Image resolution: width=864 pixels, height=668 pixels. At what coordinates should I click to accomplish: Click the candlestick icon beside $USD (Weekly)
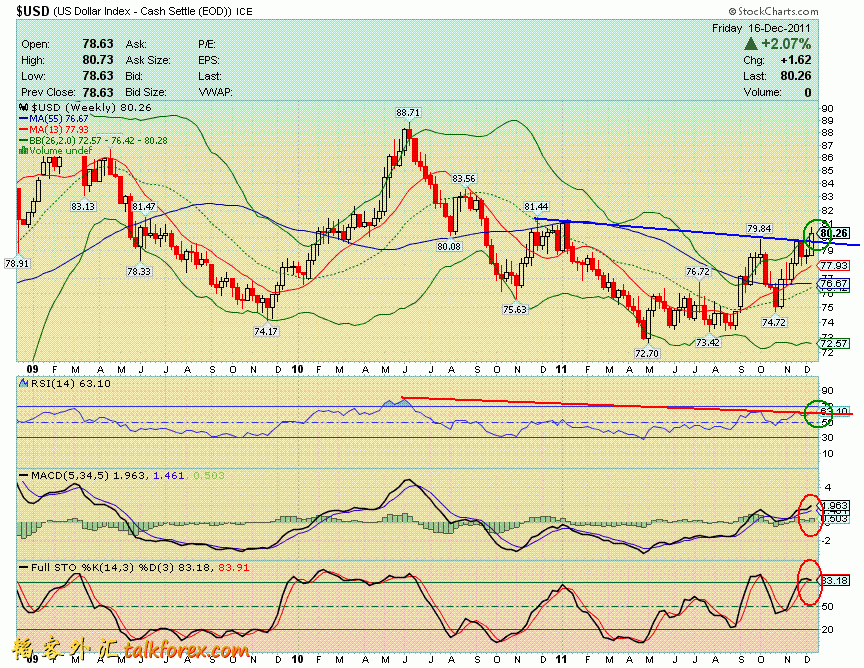click(x=23, y=107)
